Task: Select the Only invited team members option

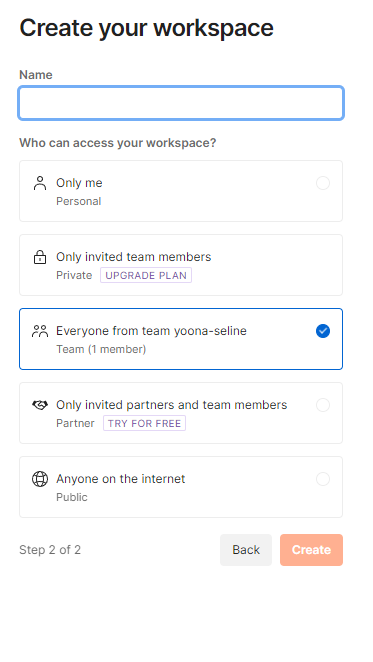Action: tap(181, 265)
